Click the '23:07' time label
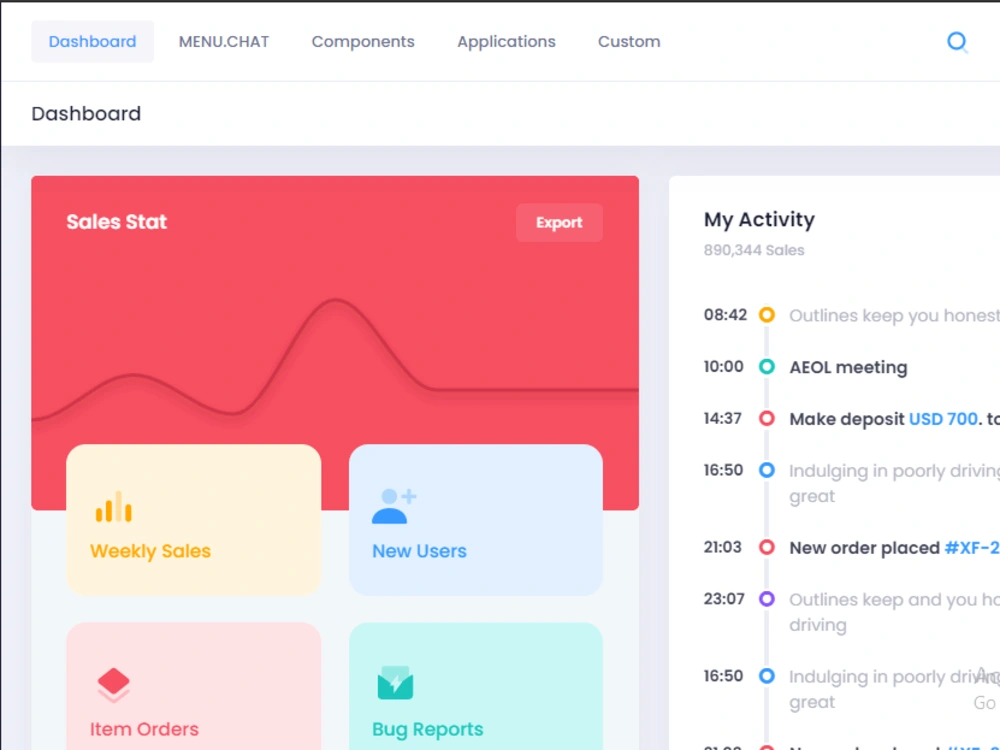This screenshot has width=1000, height=750. (724, 599)
